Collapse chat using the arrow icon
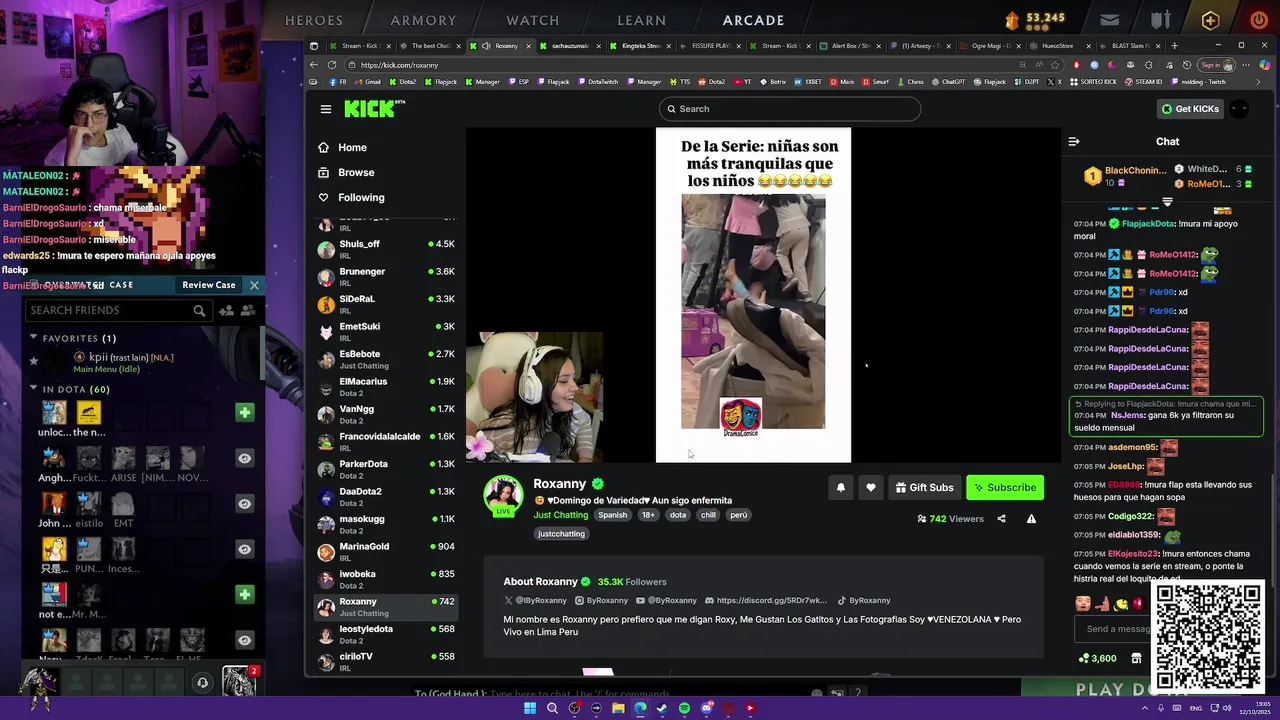 pos(1074,142)
